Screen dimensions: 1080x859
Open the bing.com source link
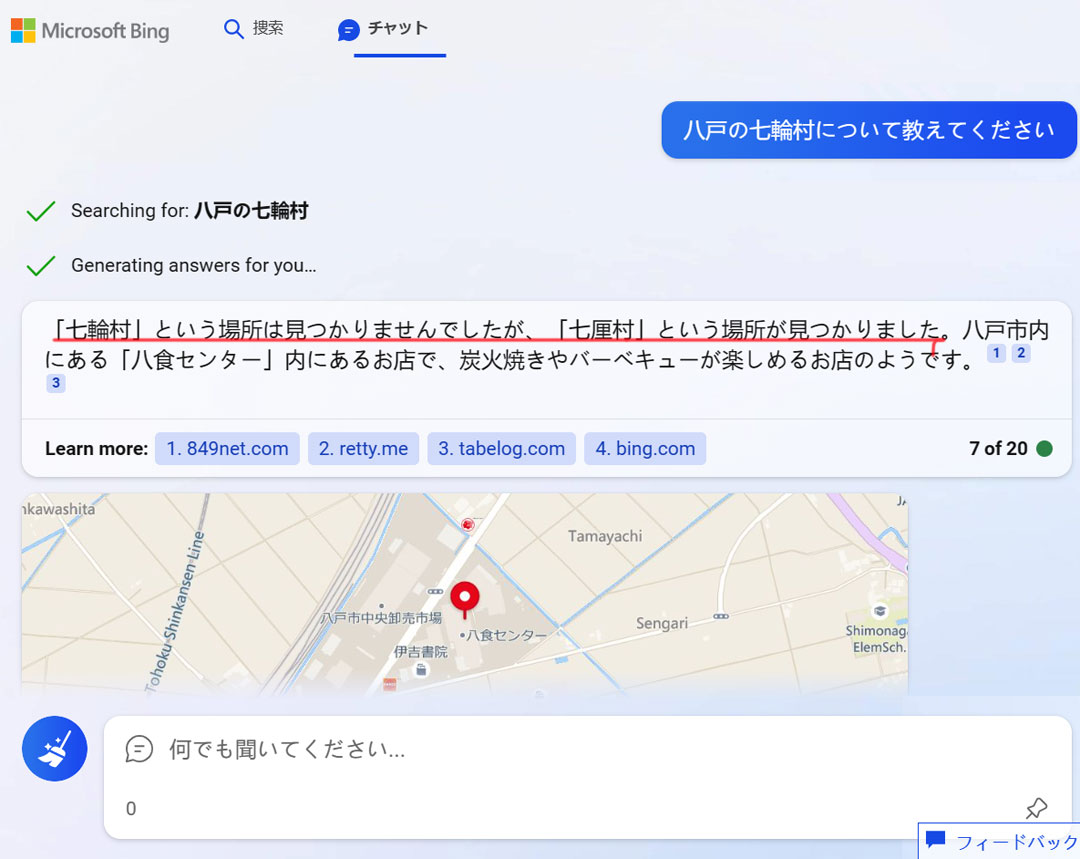coord(645,448)
